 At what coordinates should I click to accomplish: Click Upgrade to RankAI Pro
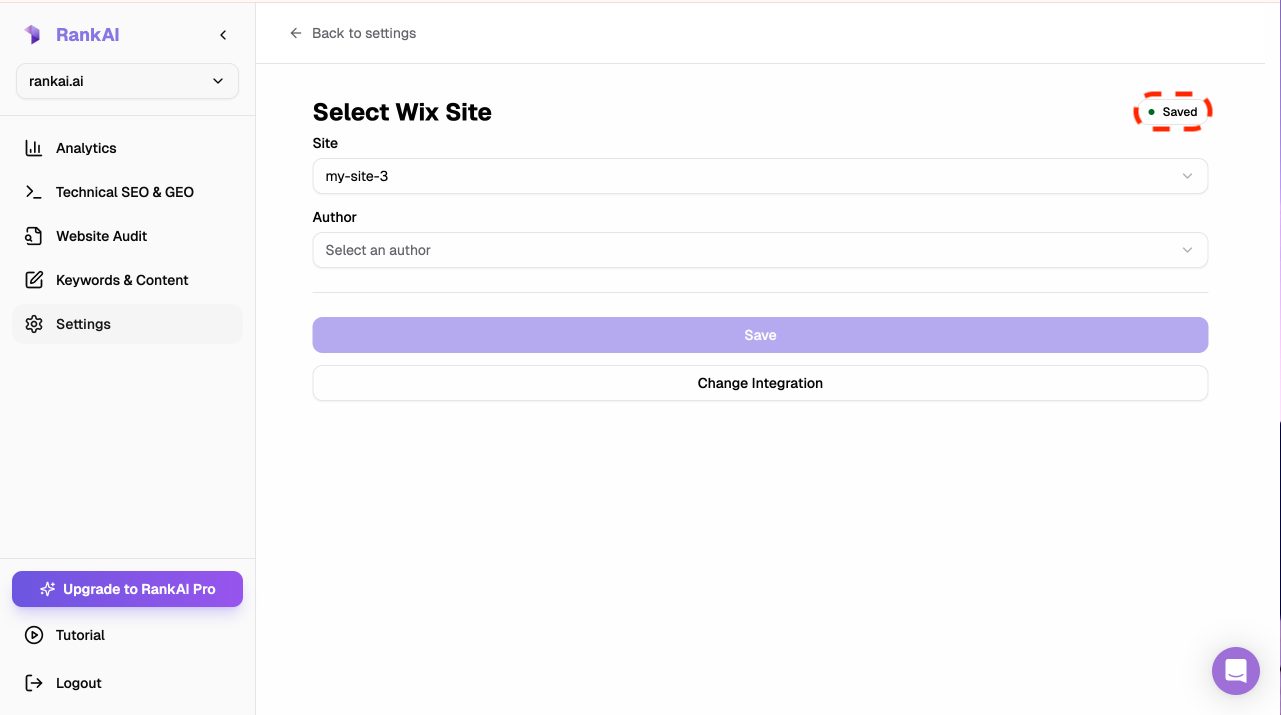(127, 589)
